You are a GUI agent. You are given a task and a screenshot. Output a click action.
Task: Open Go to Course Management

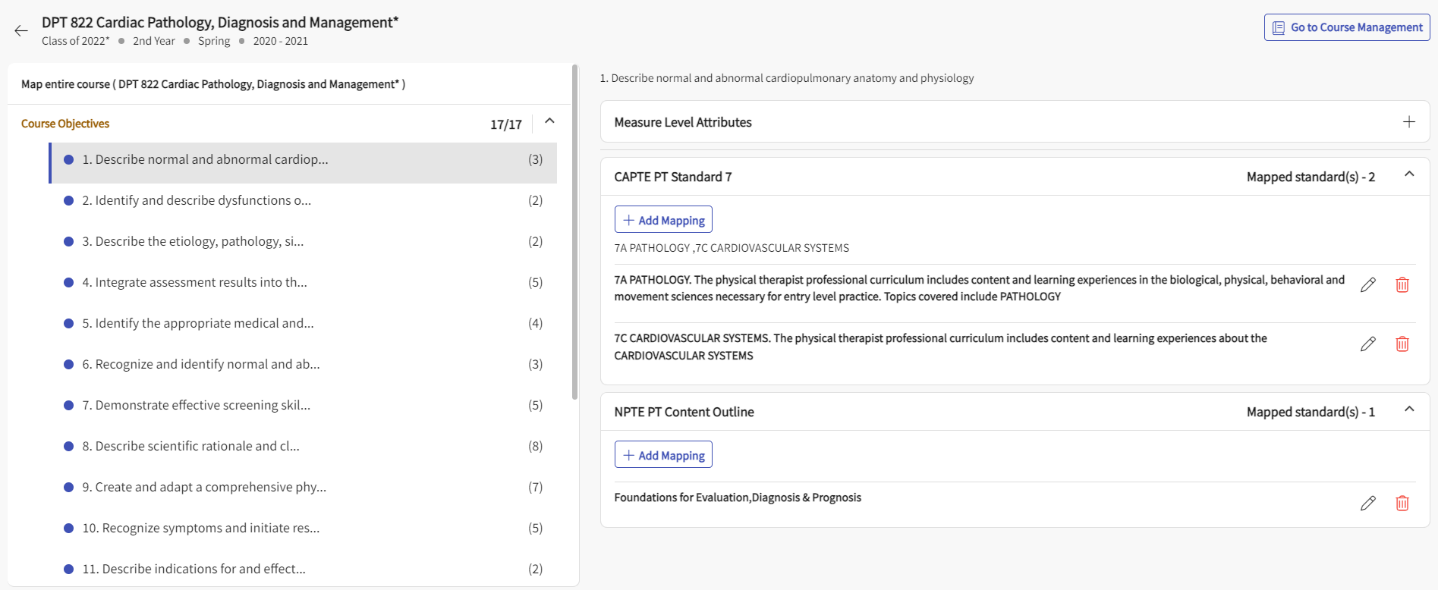pos(1346,27)
